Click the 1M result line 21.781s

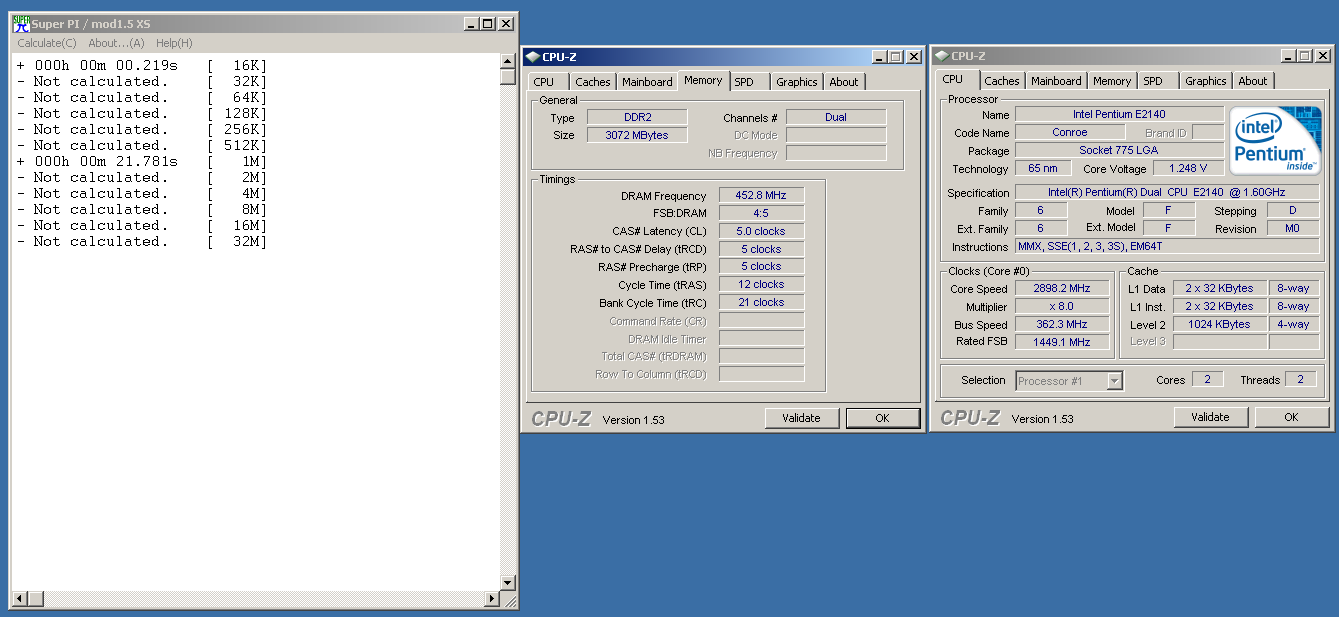pyautogui.click(x=142, y=161)
